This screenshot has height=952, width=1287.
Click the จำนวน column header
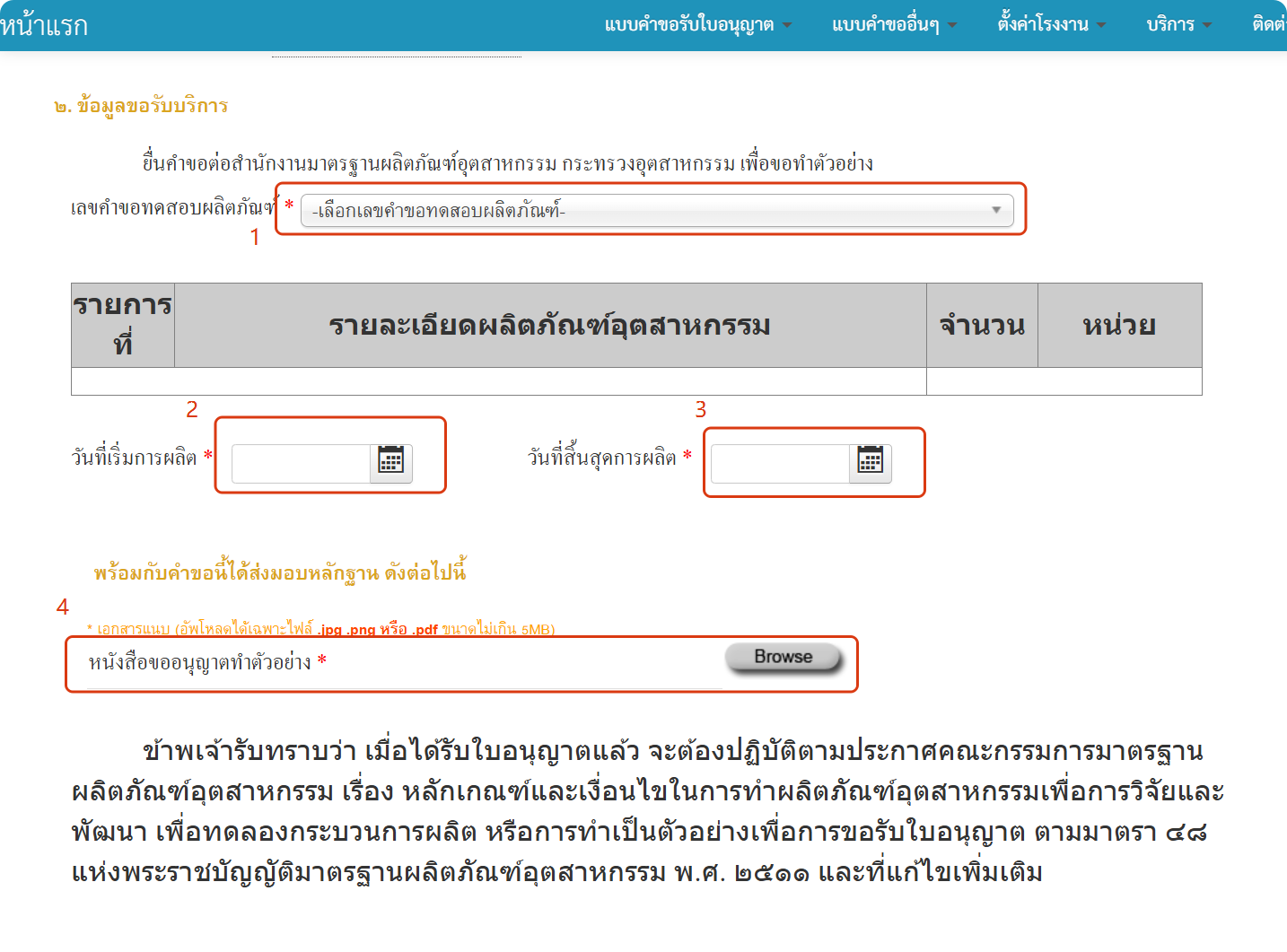(982, 325)
